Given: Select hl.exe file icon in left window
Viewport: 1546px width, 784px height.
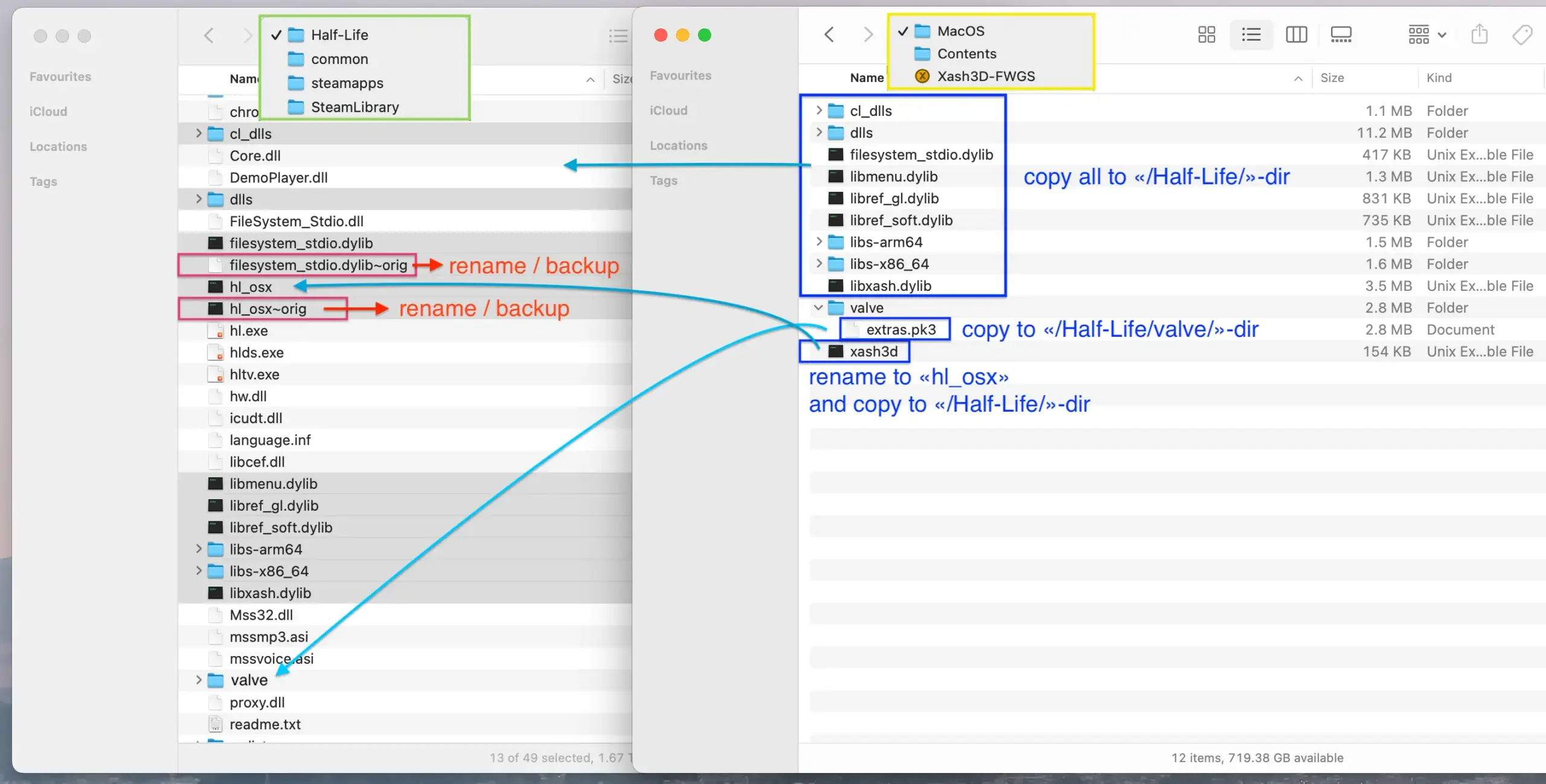Looking at the screenshot, I should 215,331.
